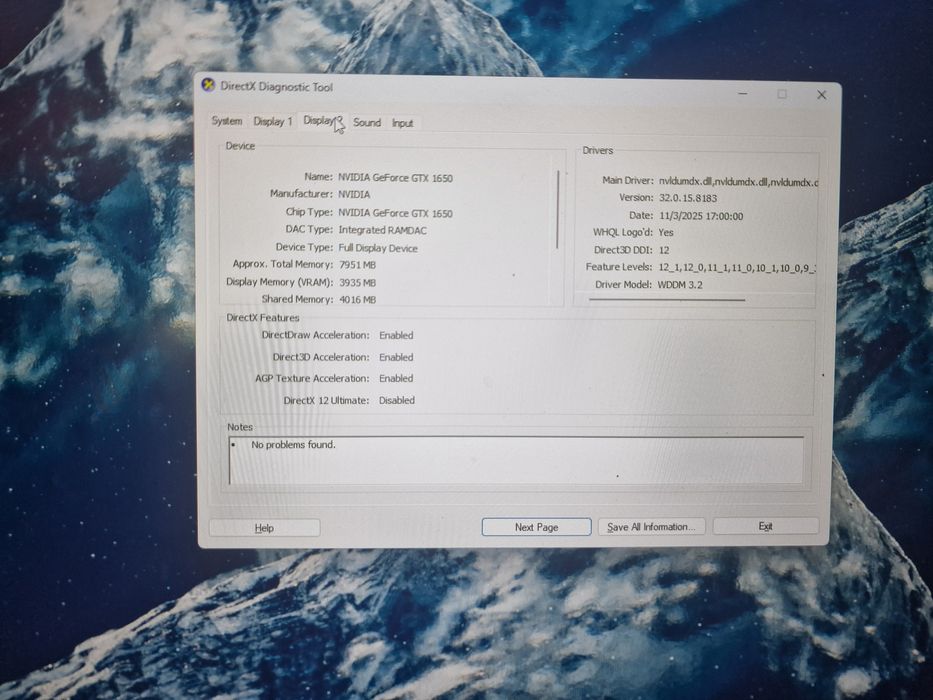This screenshot has height=700, width=933.
Task: Click the DirectX Diagnostic Tool title text
Action: pyautogui.click(x=277, y=87)
